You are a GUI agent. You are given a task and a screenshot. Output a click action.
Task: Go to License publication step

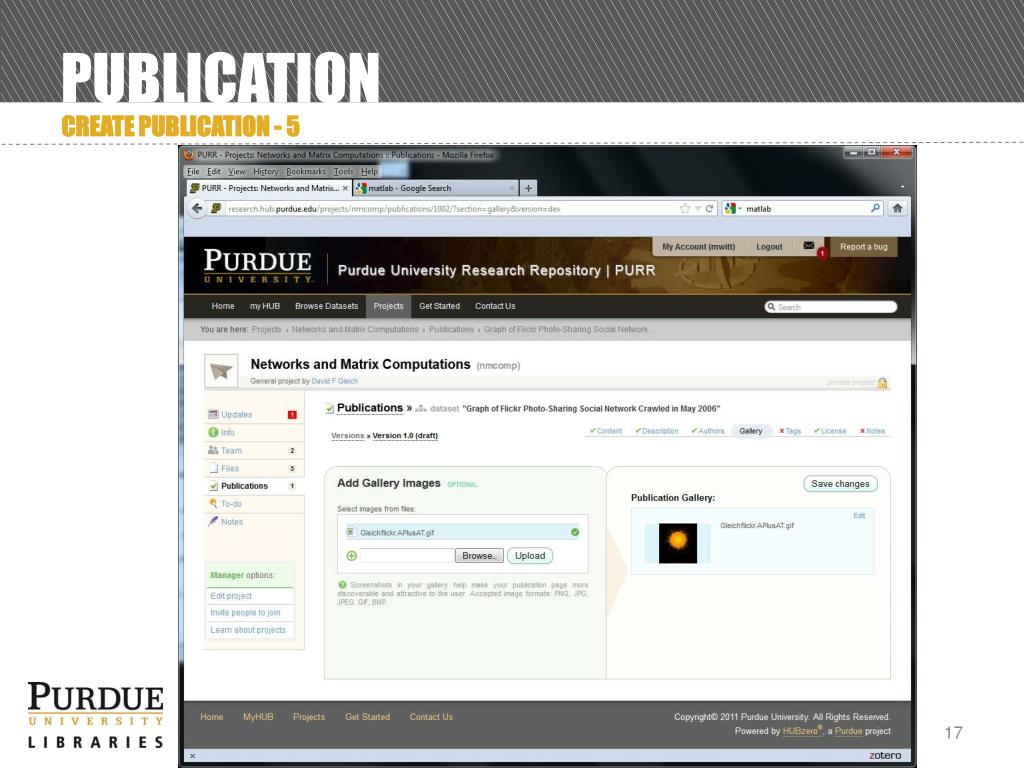tap(829, 431)
